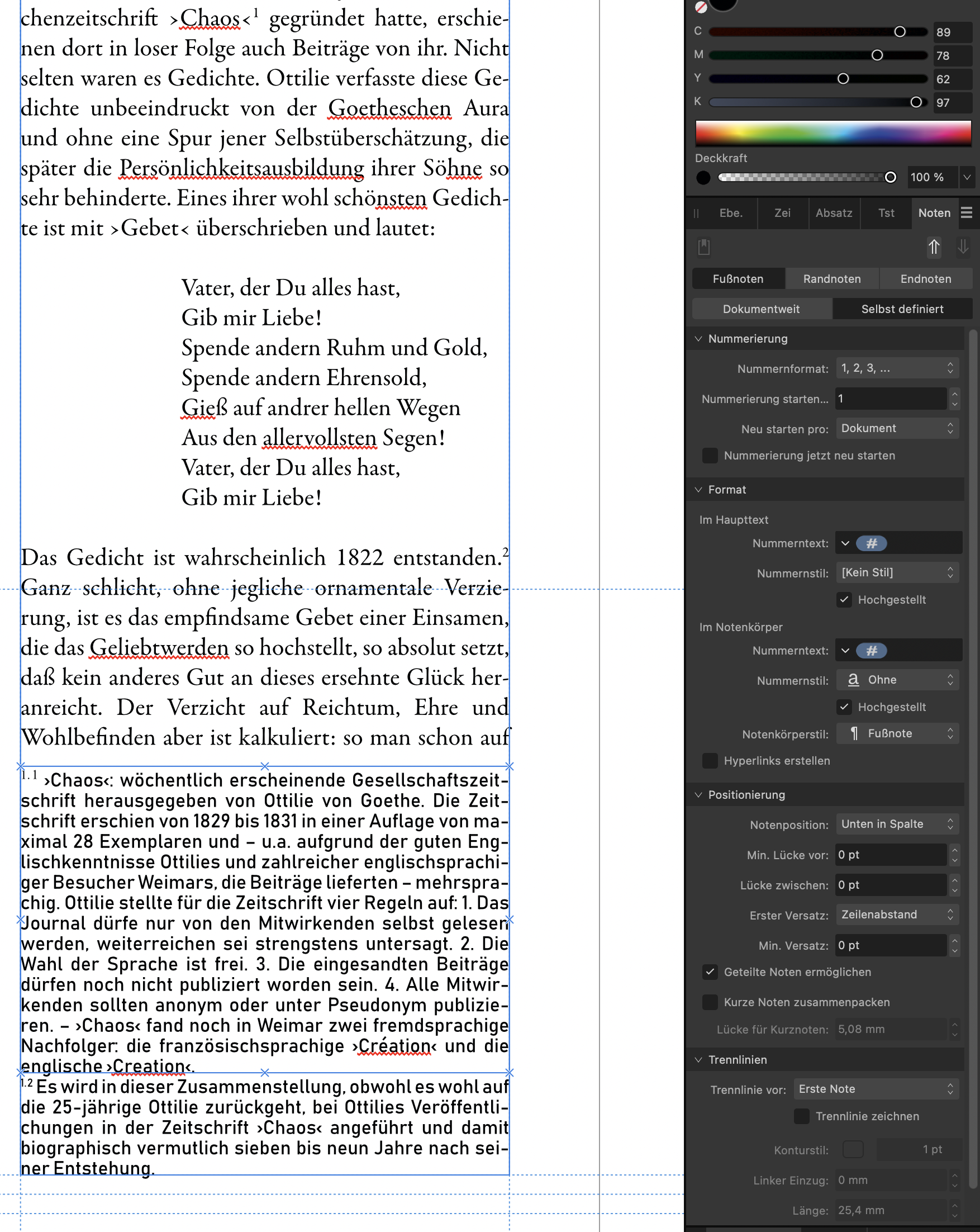
Task: Enable Trennlinie zeichnen checkbox
Action: pyautogui.click(x=802, y=1116)
